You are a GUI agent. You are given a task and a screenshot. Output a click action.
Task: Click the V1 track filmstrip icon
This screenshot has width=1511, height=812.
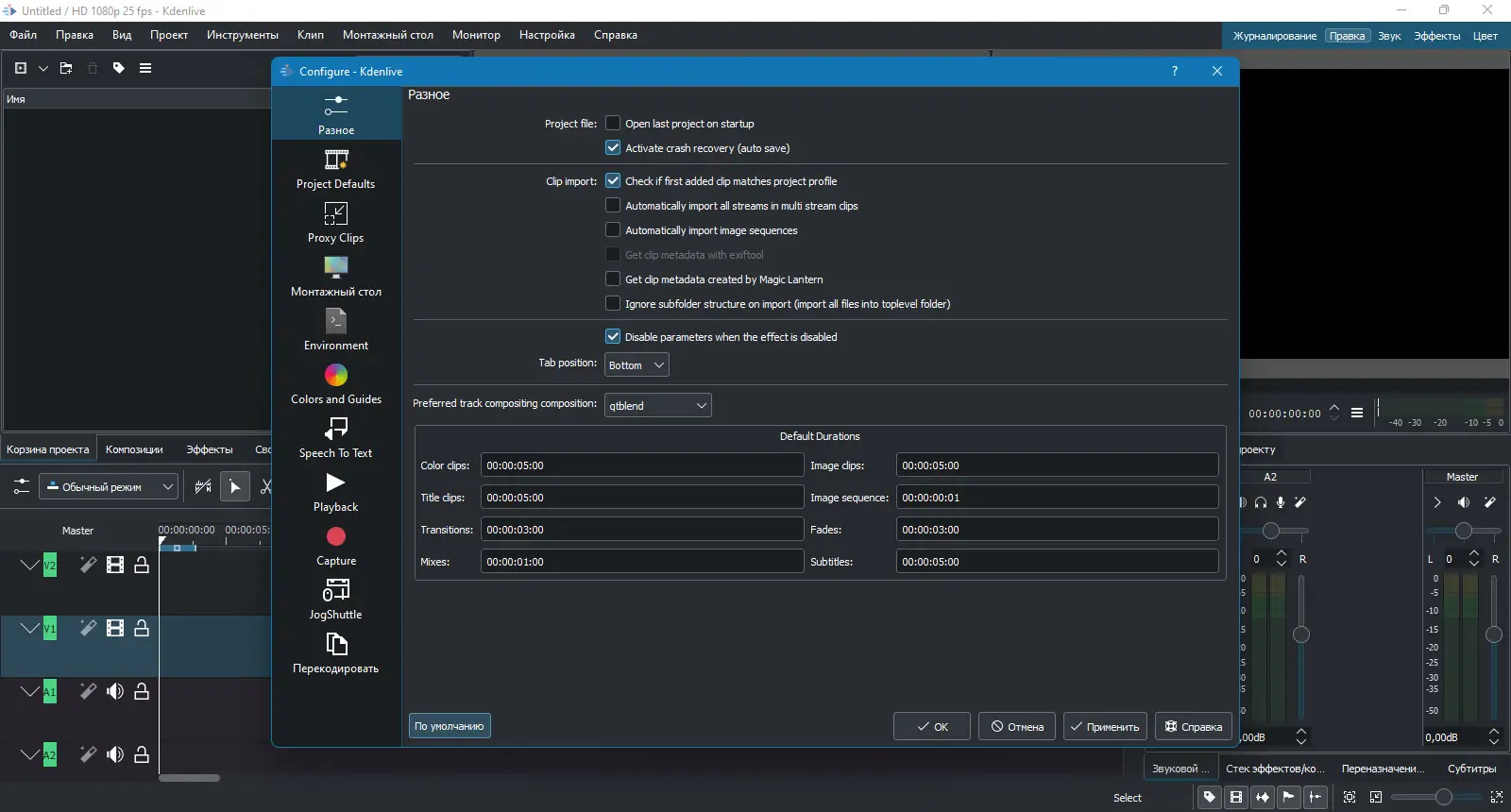pyautogui.click(x=115, y=628)
